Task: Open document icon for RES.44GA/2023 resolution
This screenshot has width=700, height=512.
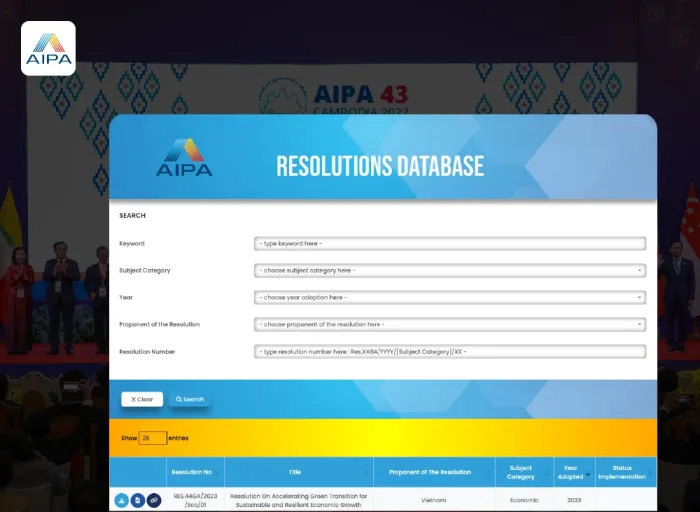Action: tap(138, 500)
